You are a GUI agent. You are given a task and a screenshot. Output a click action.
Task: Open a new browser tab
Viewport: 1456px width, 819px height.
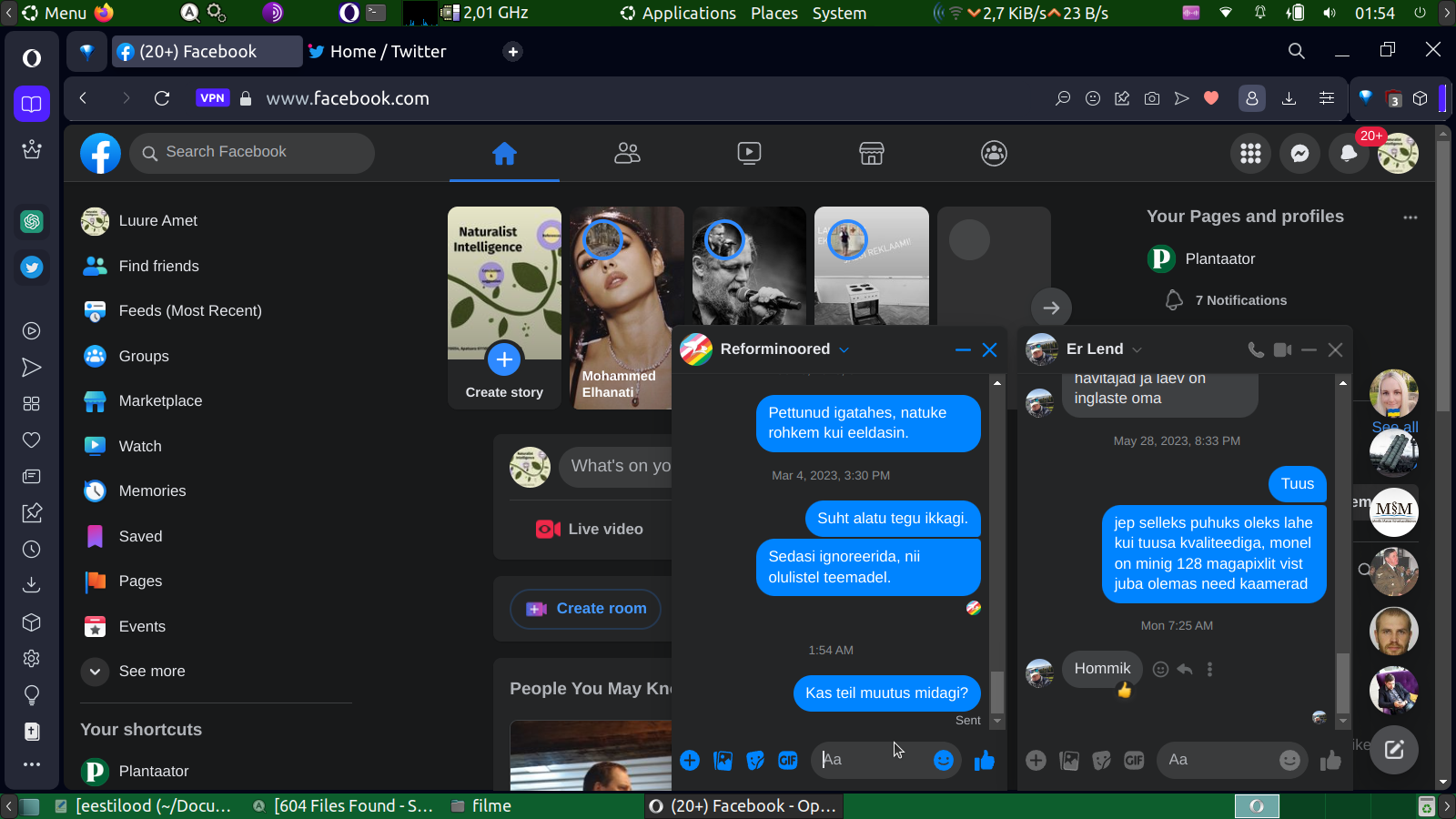click(513, 52)
